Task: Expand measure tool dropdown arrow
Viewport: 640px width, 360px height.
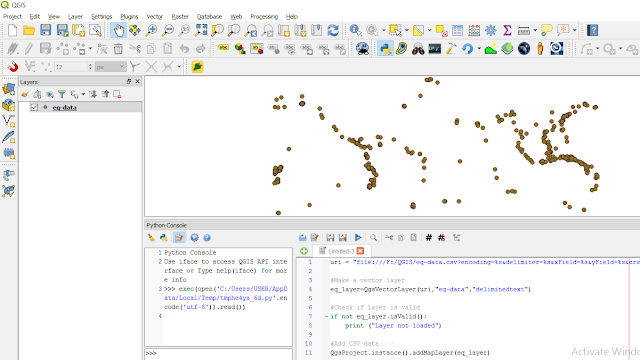Action: (x=535, y=30)
